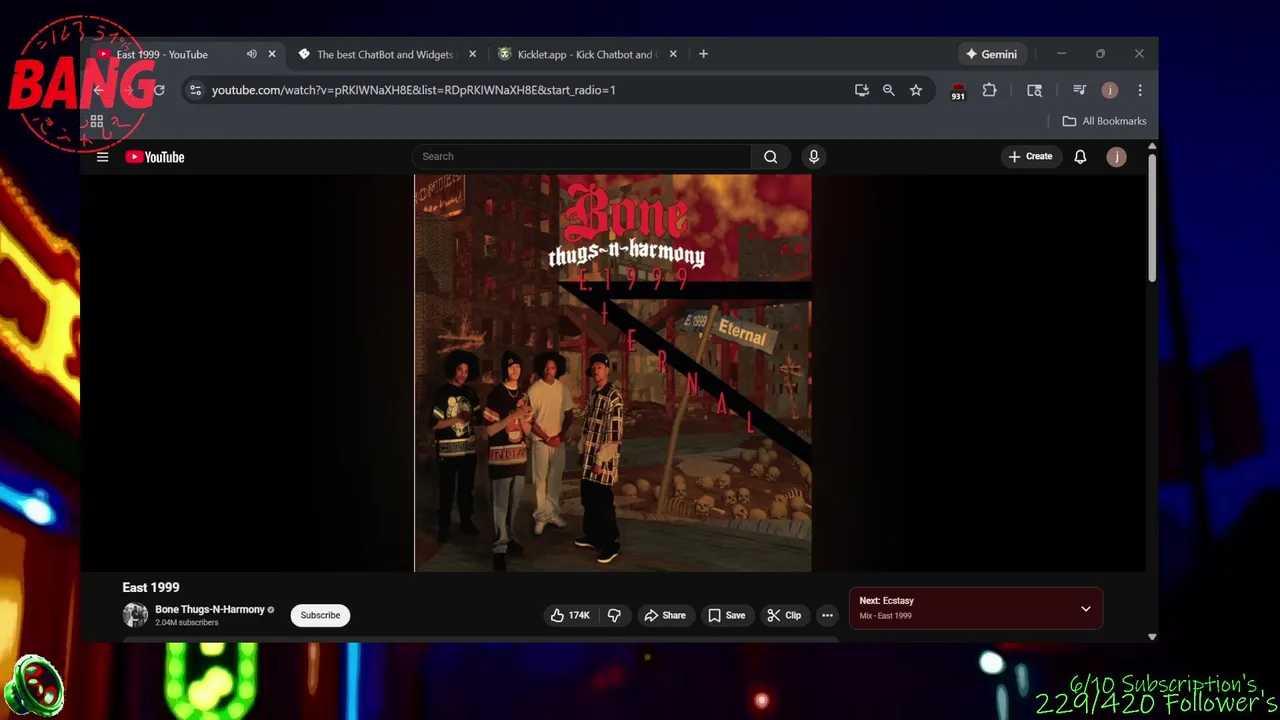Open the Chrome tab search icon
The height and width of the screenshot is (720, 1280).
pos(1034,90)
